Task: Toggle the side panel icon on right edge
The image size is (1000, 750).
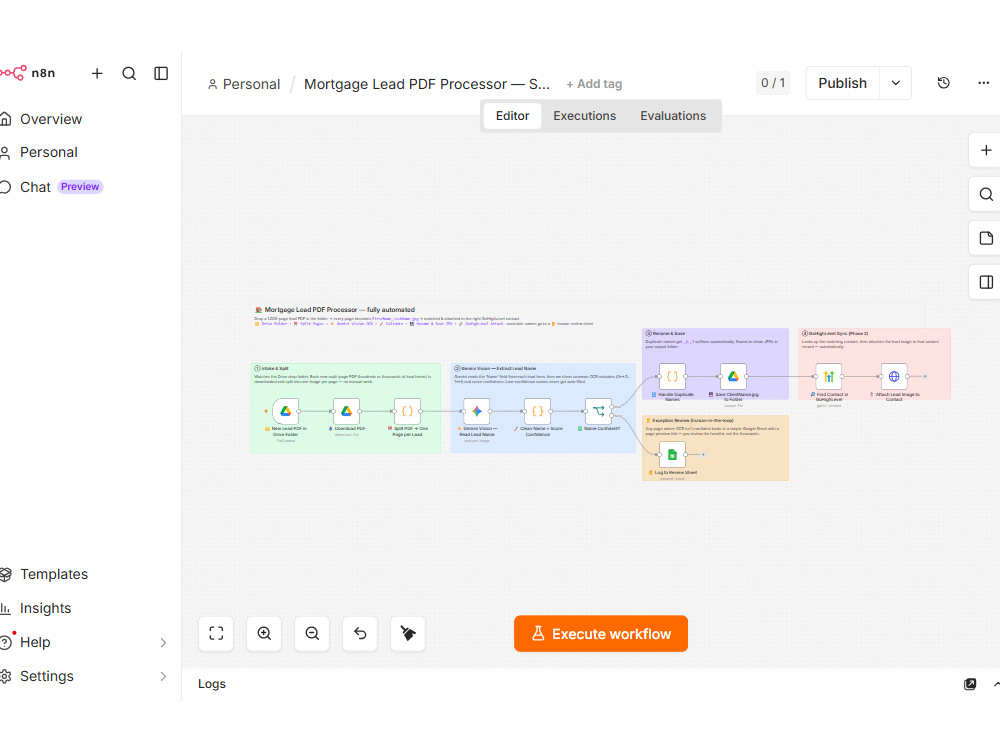Action: click(985, 282)
